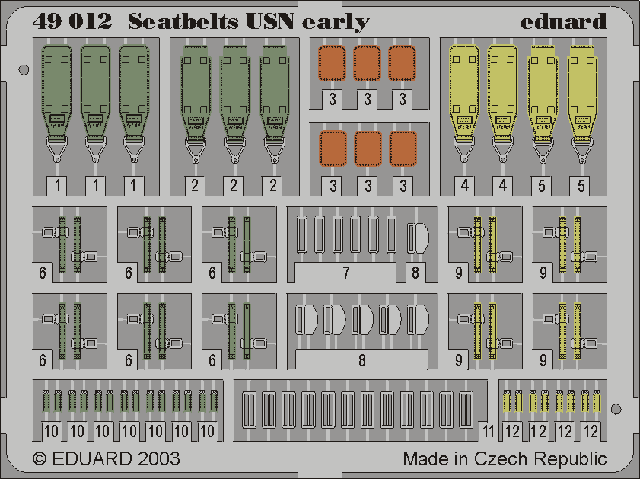This screenshot has width=640, height=479.
Task: Select the leftmost small green part 10
Action: pyautogui.click(x=50, y=403)
